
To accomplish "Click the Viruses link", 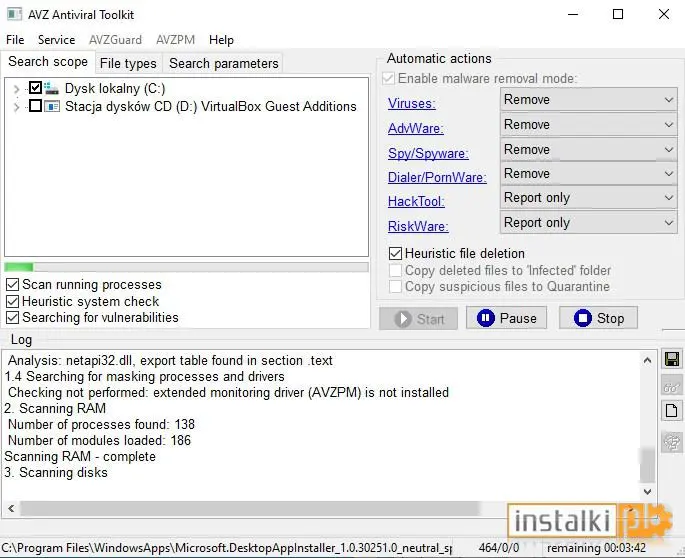I will pyautogui.click(x=412, y=104).
